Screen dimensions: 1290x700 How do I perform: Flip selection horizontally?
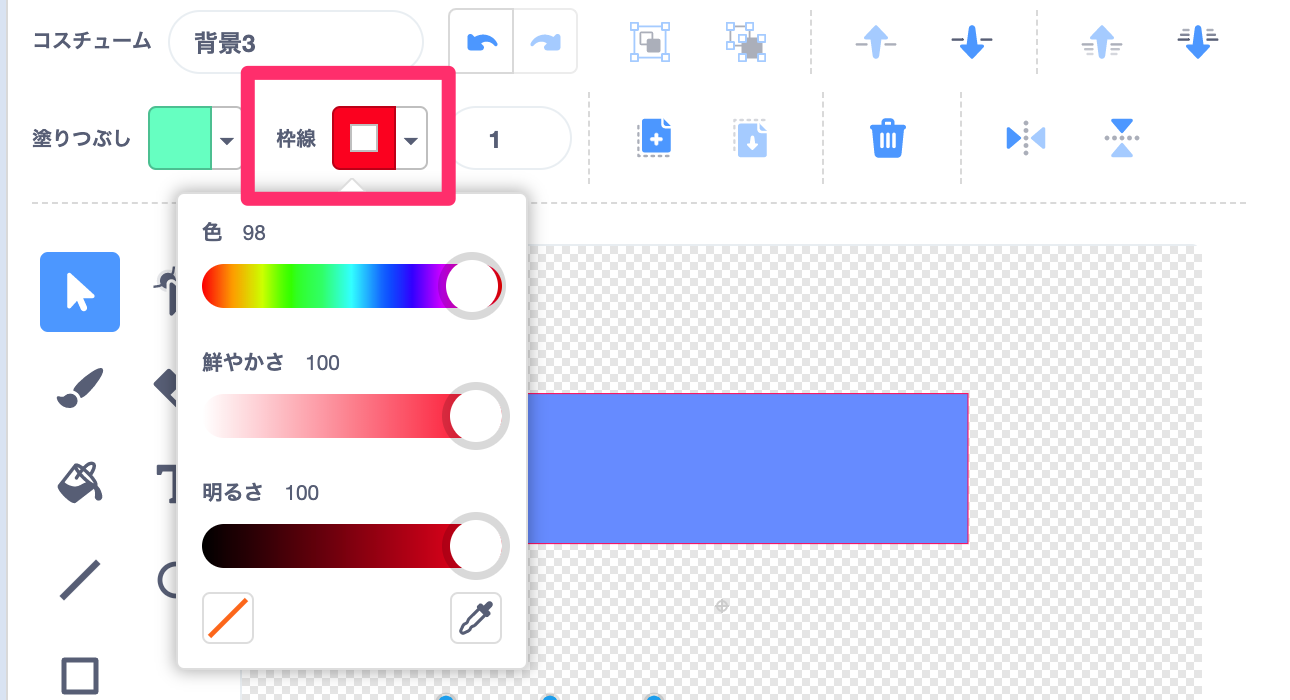pos(1025,139)
